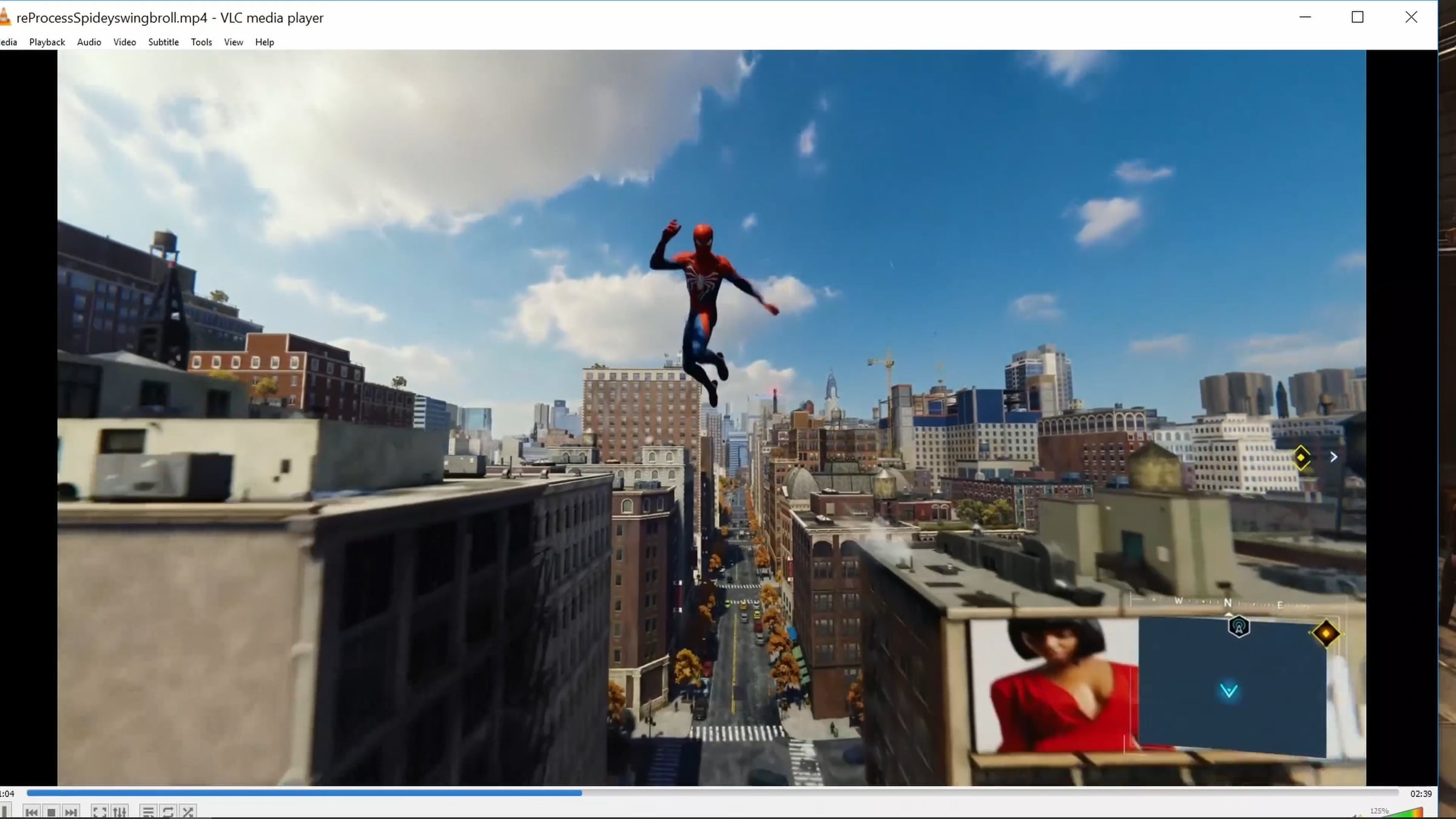The image size is (1456, 819).
Task: Maximize the VLC media player window
Action: [1358, 18]
